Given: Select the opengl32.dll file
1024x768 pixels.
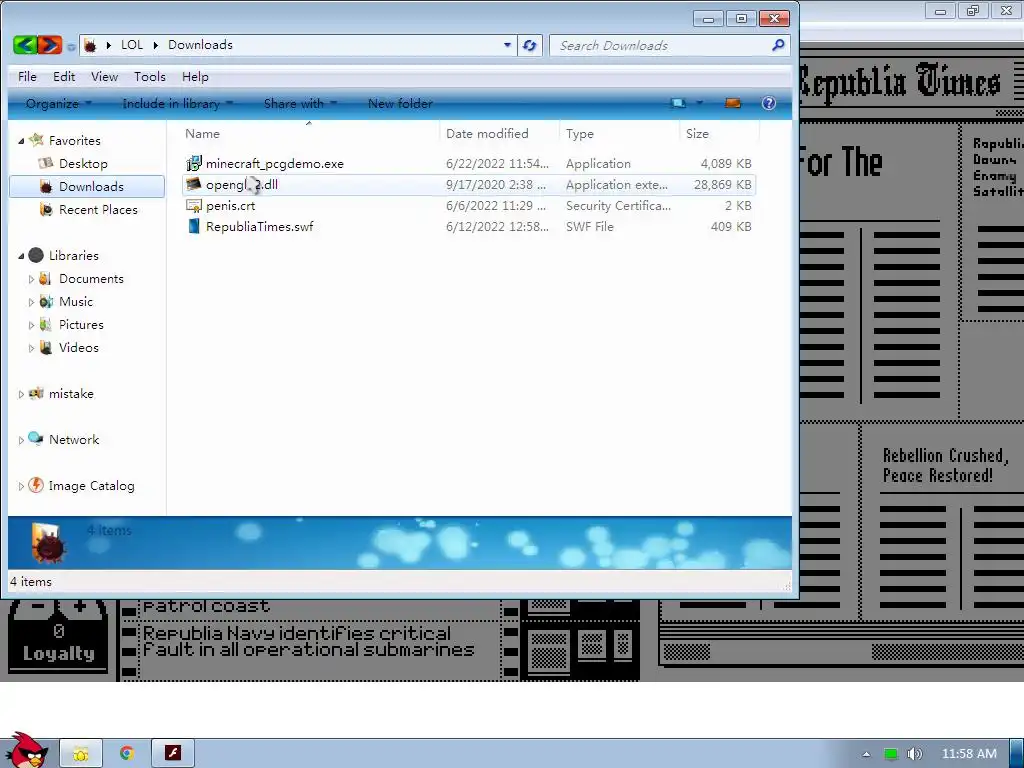Looking at the screenshot, I should tap(468, 185).
